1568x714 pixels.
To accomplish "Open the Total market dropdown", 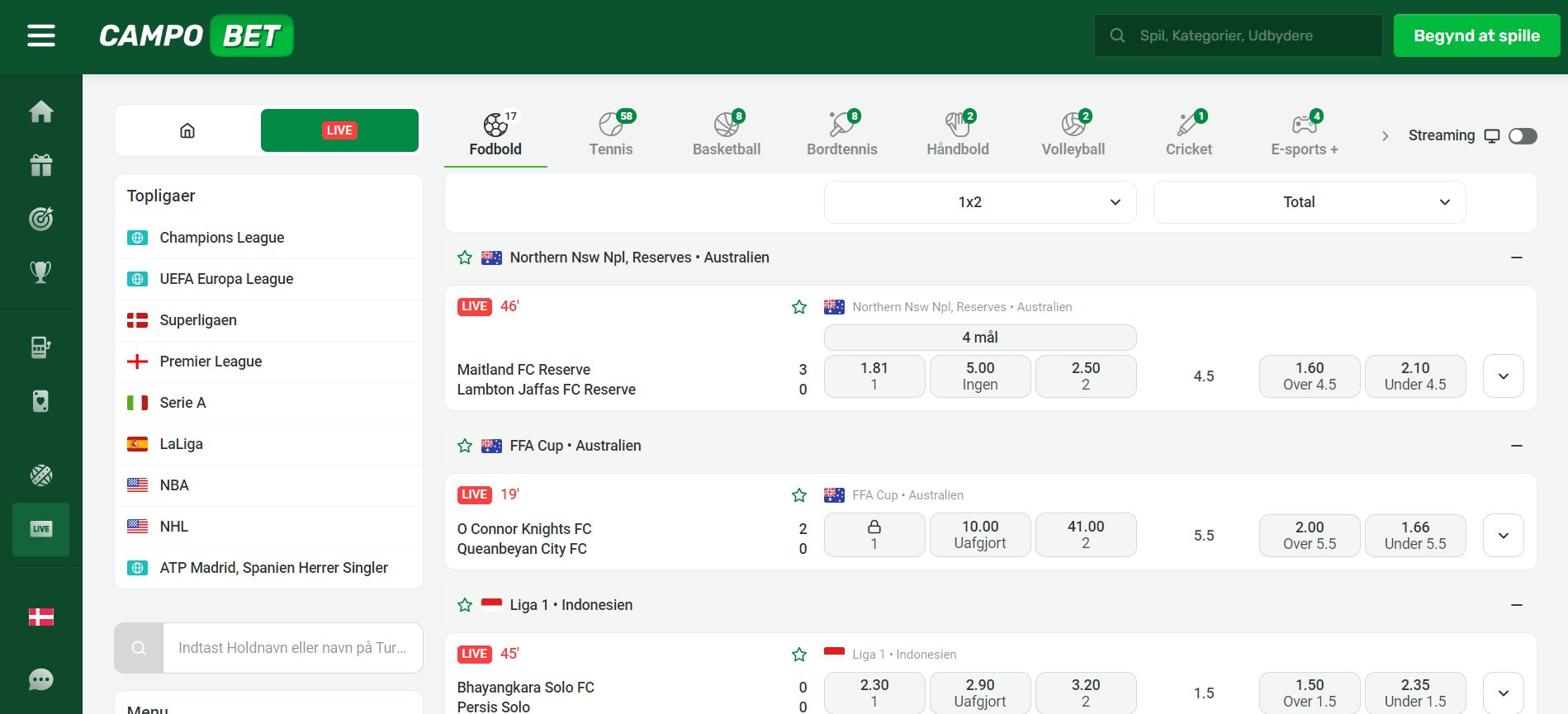I will (x=1309, y=202).
